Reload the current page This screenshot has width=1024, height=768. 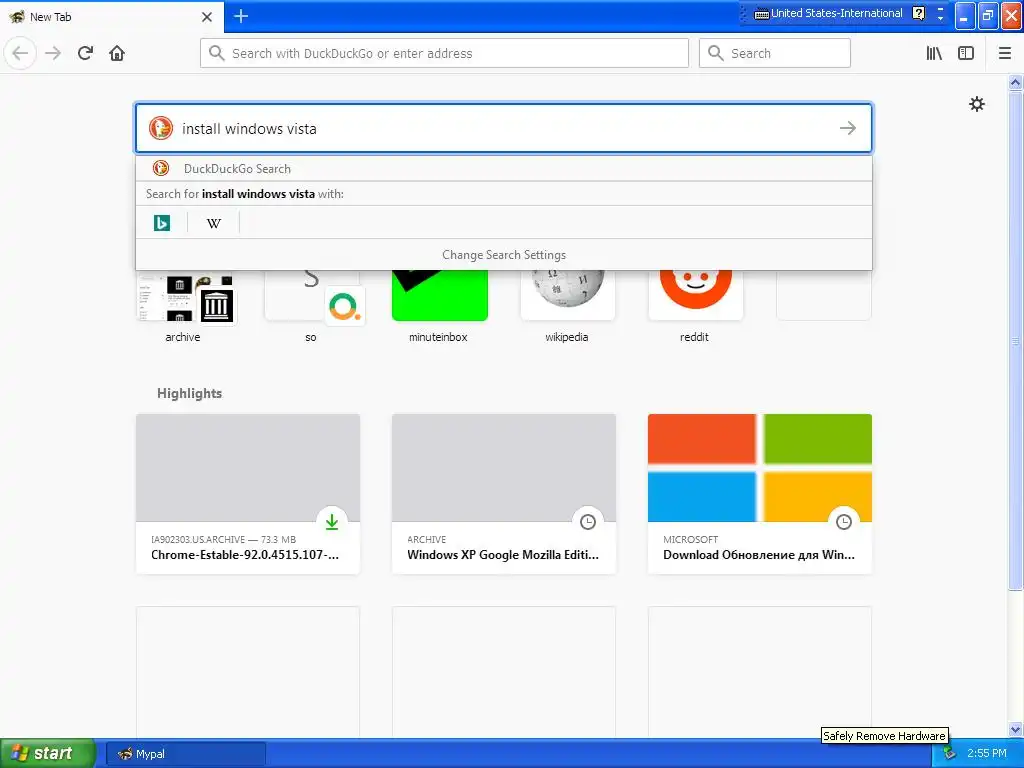86,53
